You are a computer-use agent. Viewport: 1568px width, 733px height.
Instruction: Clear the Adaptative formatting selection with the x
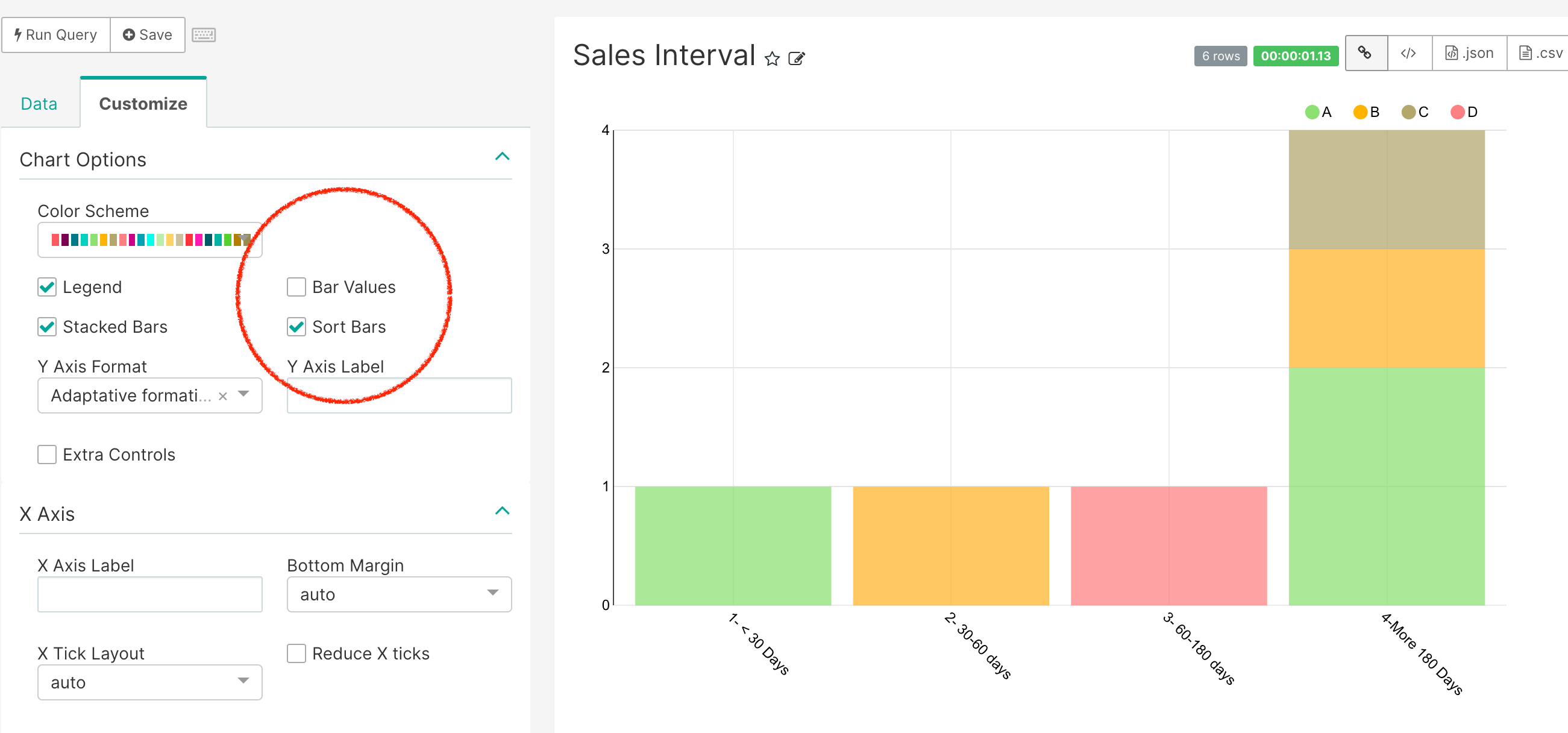point(223,395)
